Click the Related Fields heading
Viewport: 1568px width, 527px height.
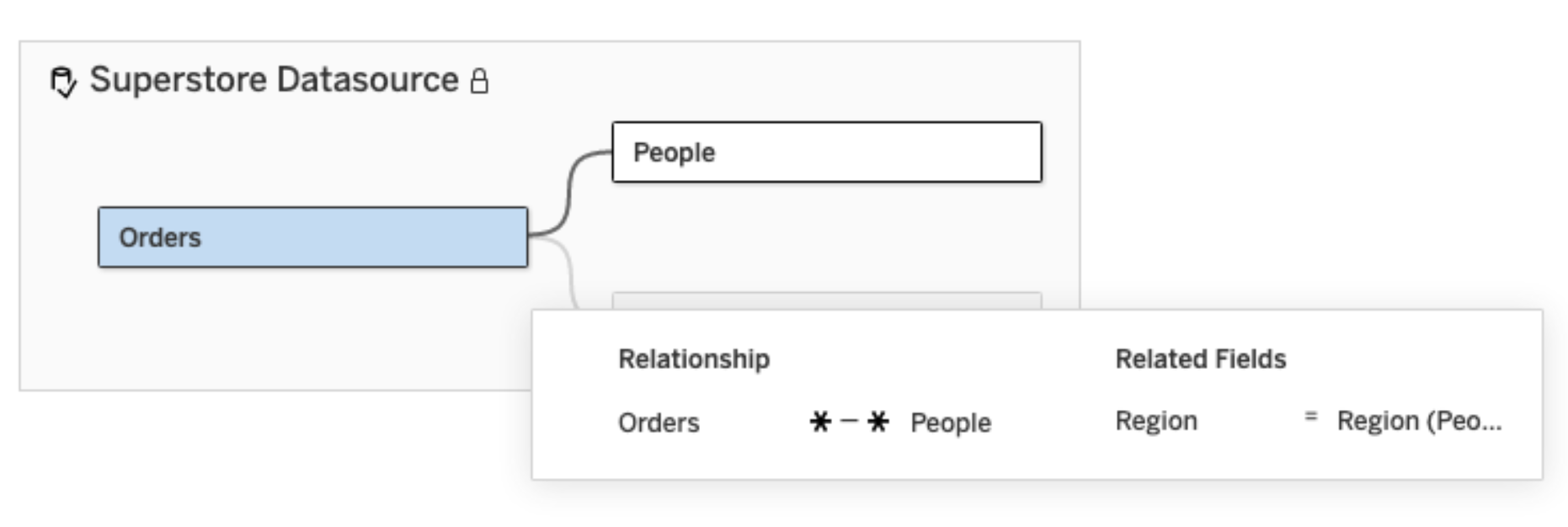[1200, 359]
